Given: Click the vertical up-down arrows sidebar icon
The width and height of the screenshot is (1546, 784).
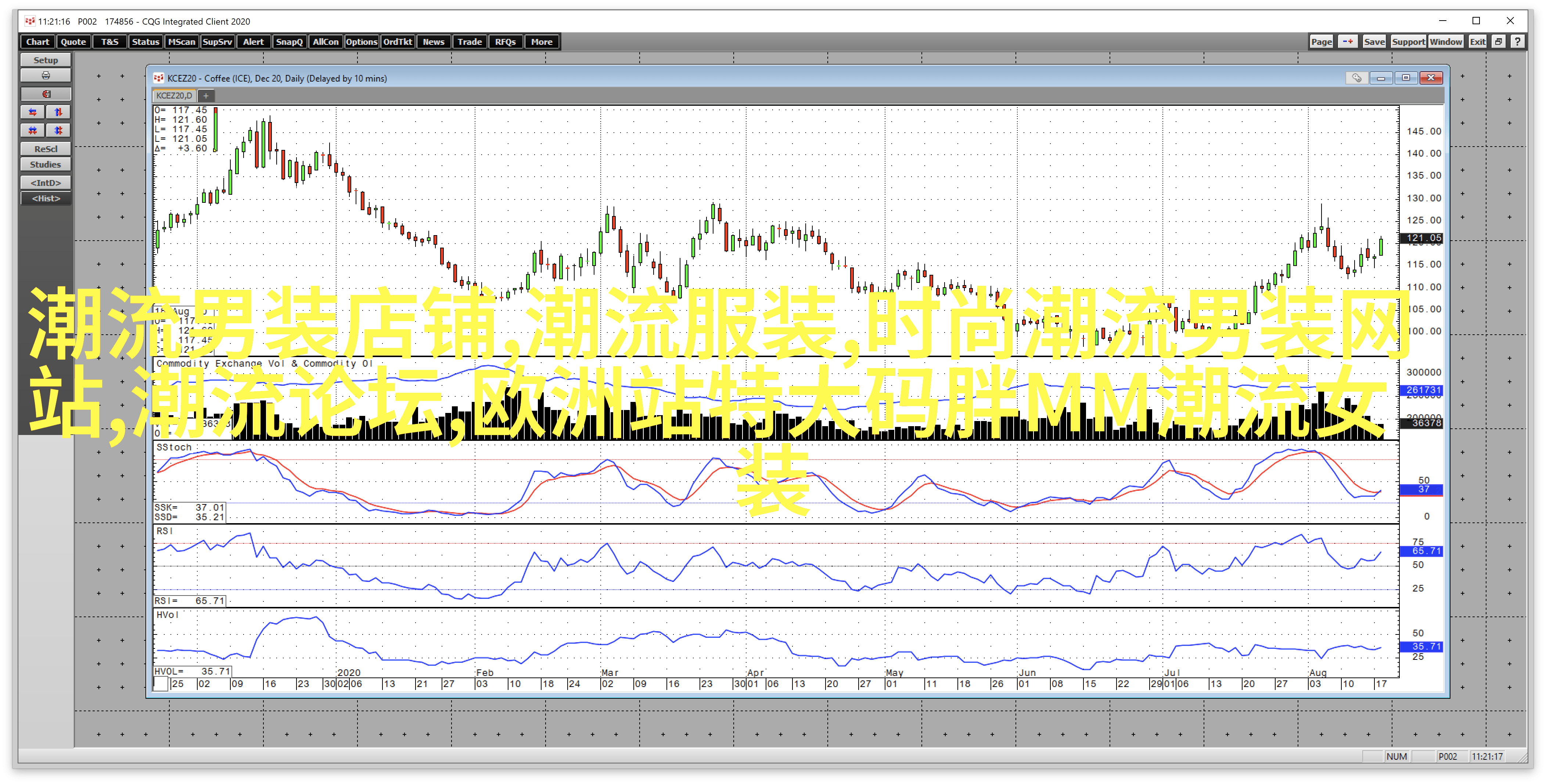Looking at the screenshot, I should [x=58, y=112].
